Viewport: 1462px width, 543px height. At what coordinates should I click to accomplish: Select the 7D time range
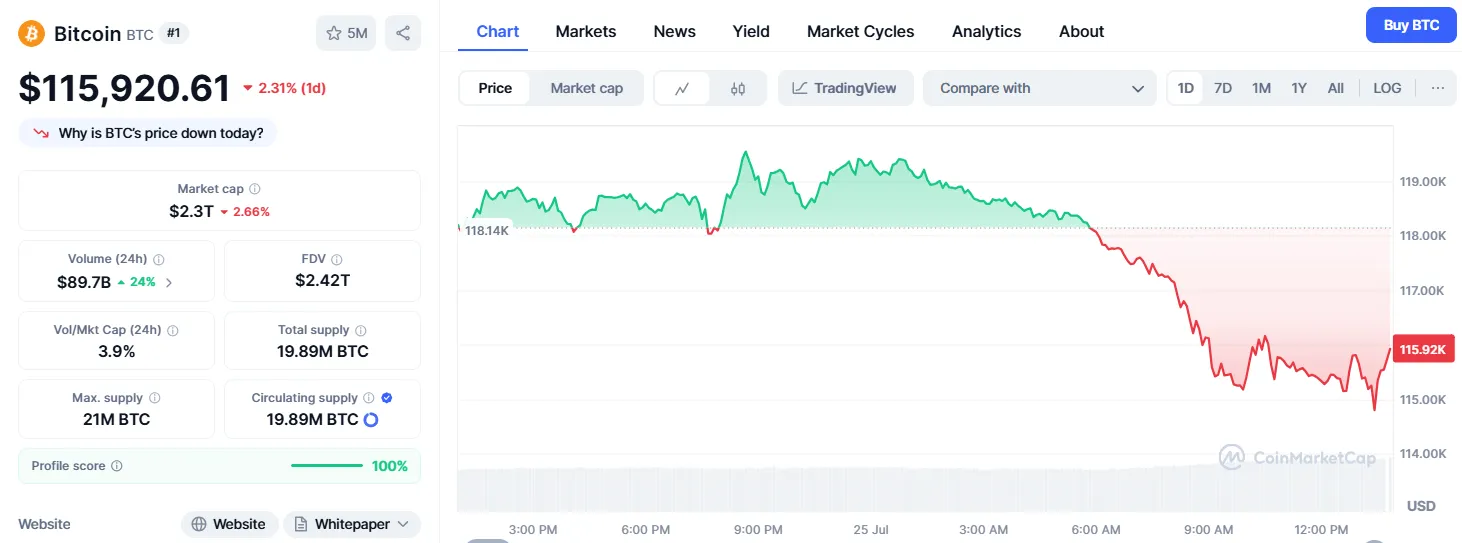pyautogui.click(x=1222, y=88)
